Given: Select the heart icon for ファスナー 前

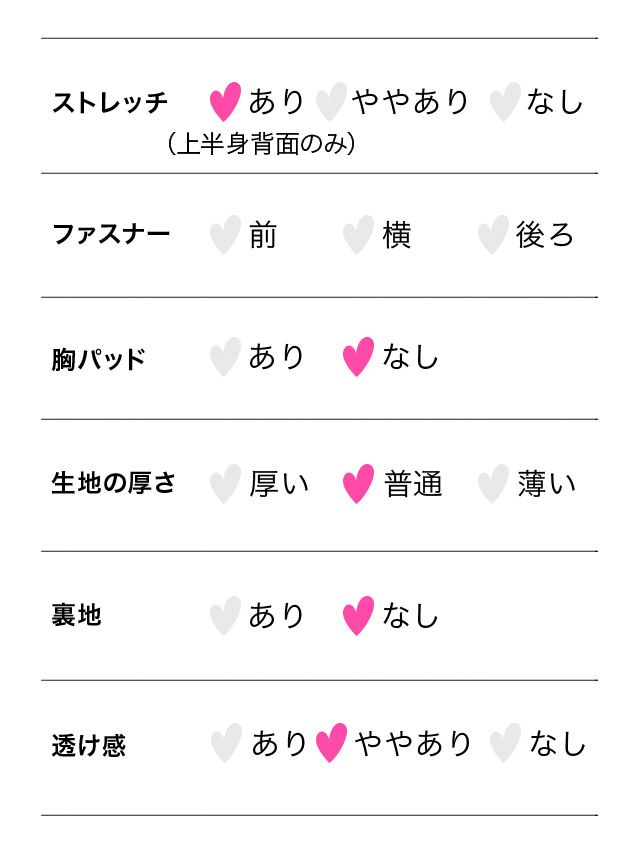Looking at the screenshot, I should (225, 235).
